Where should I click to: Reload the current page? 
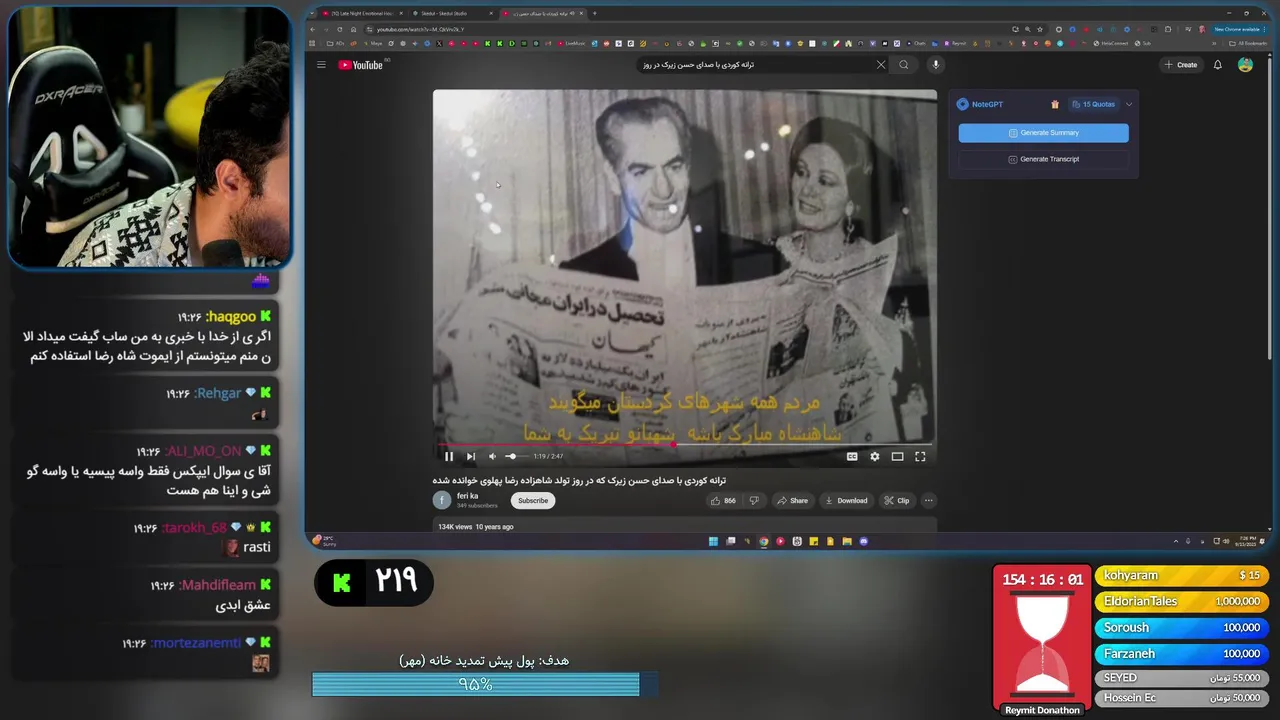339,29
